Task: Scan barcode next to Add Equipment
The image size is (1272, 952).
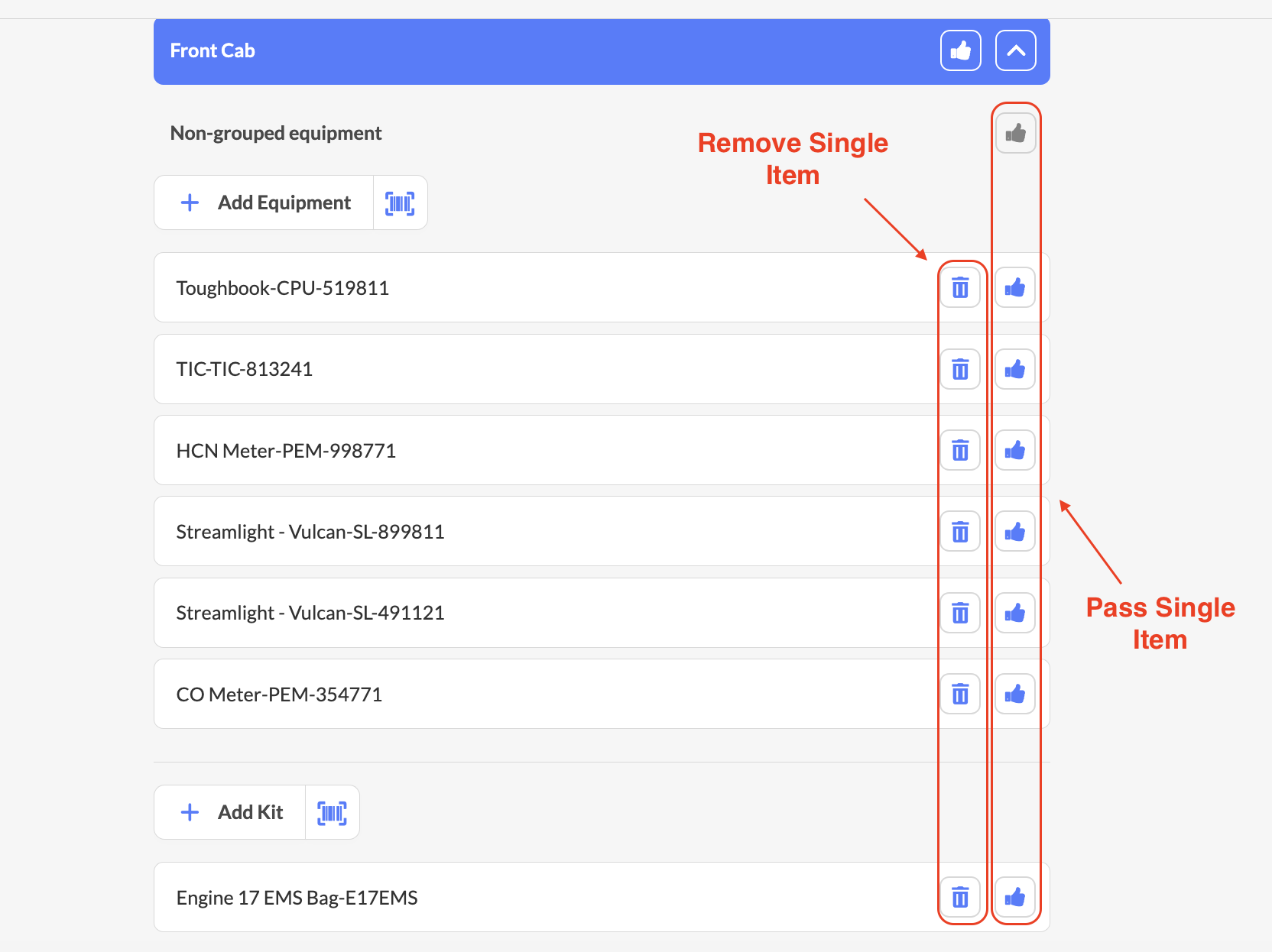Action: (x=401, y=202)
